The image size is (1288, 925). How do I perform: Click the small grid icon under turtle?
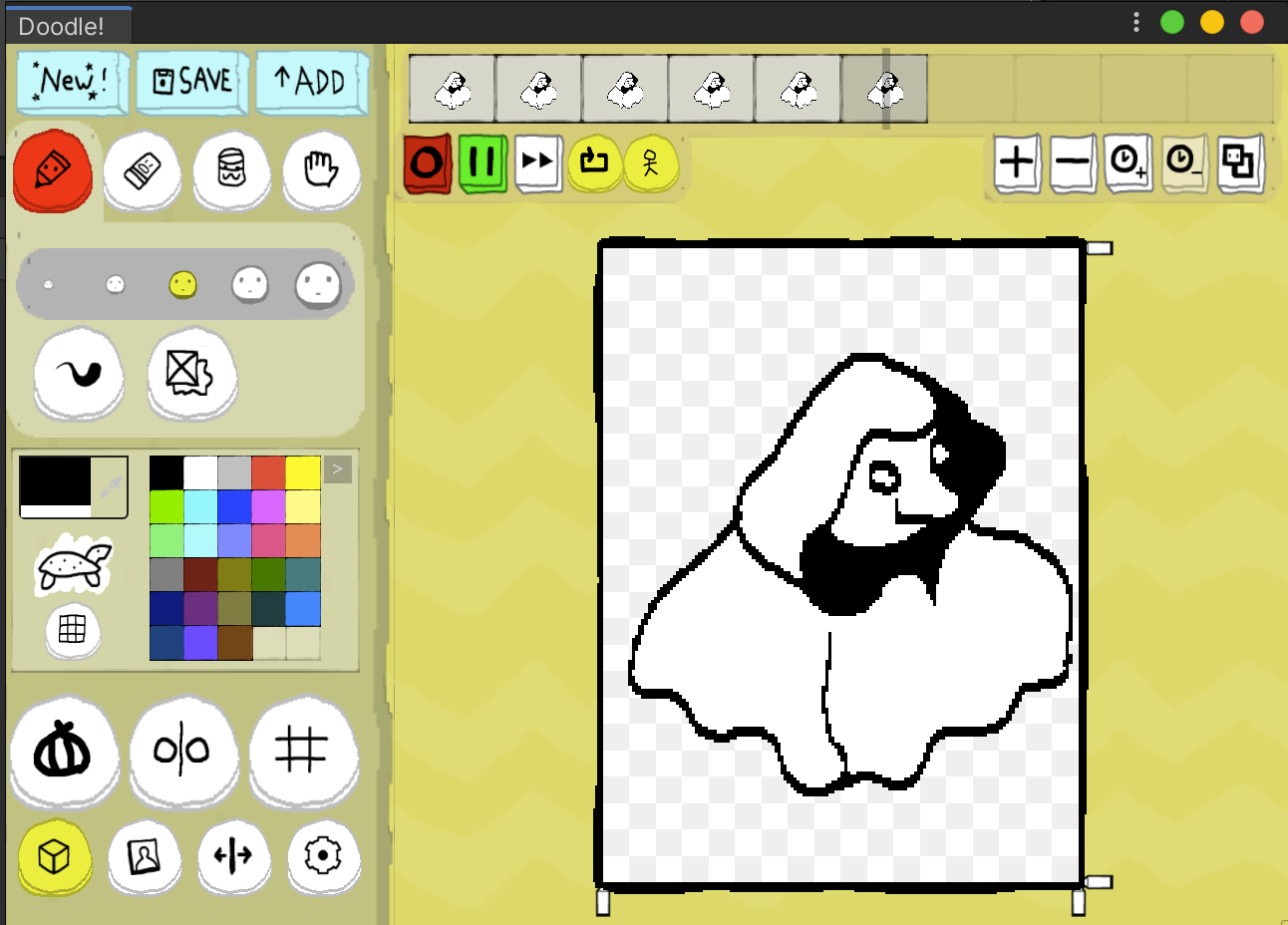[73, 630]
